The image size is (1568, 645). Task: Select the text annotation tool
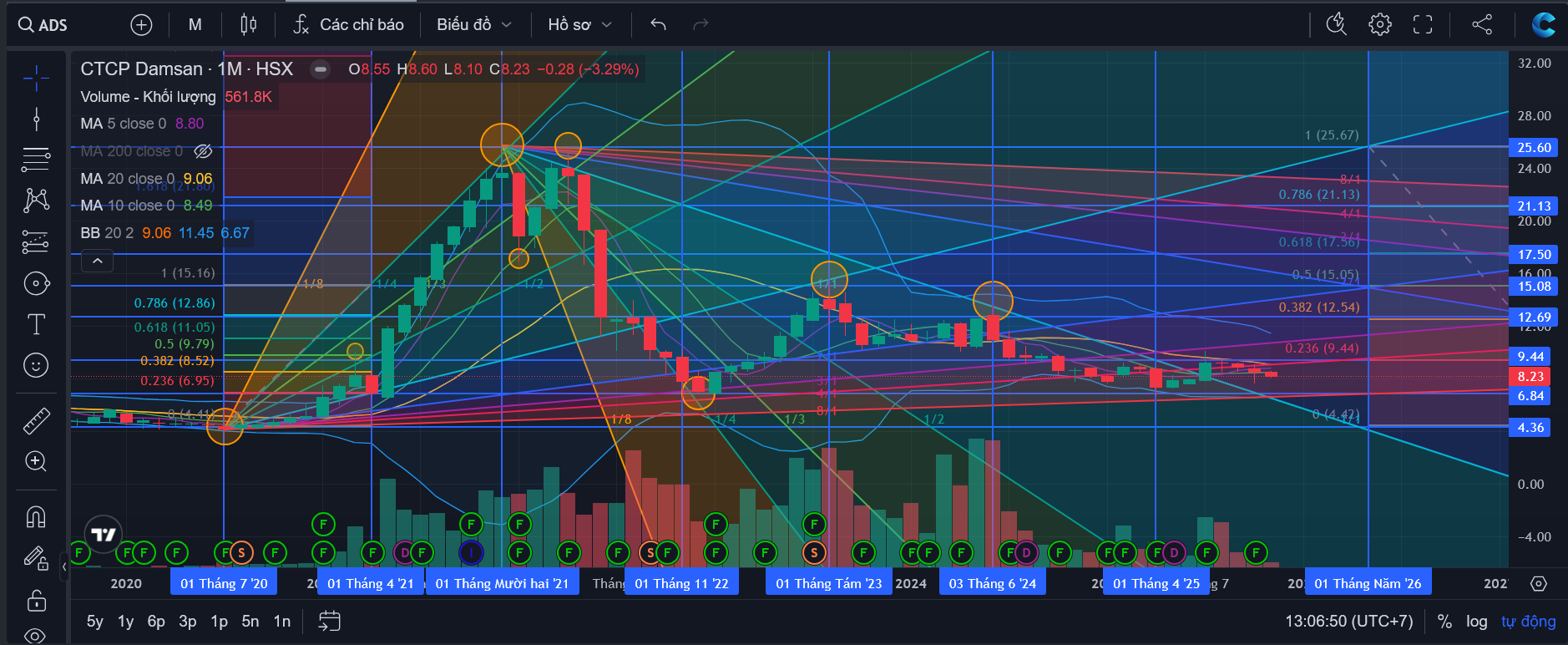(36, 324)
